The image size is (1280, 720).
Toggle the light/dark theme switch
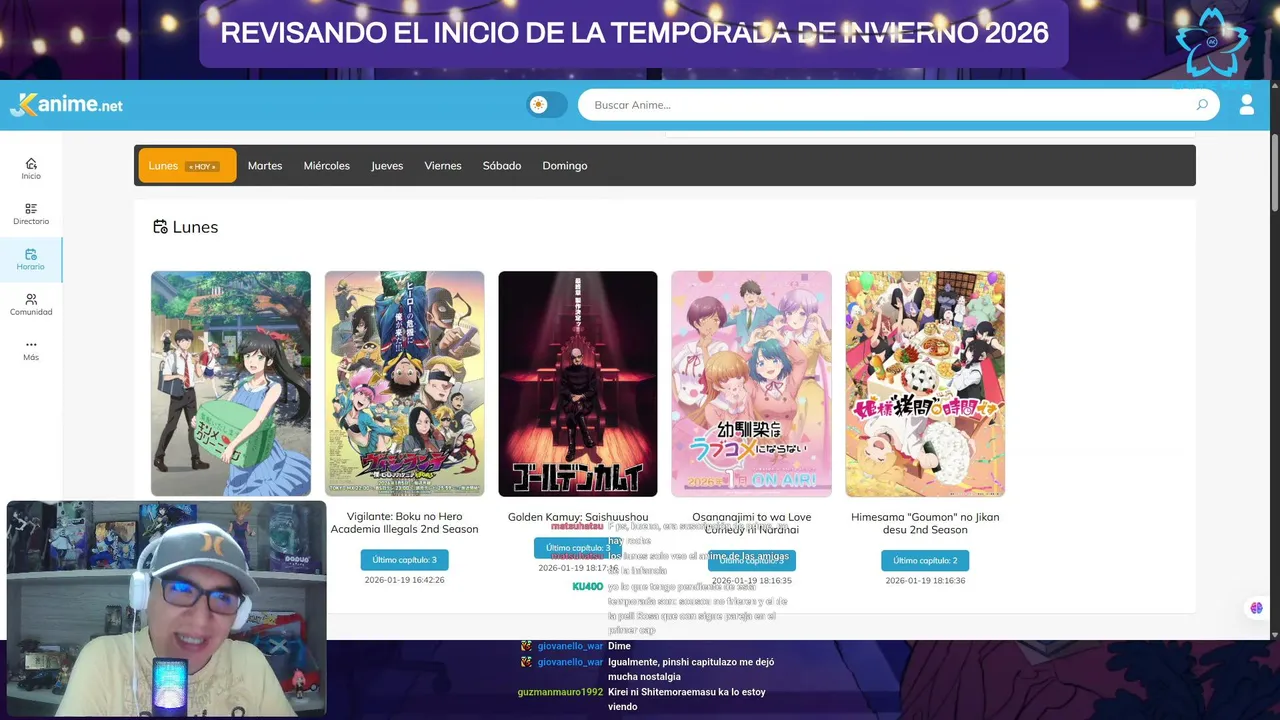[x=547, y=105]
